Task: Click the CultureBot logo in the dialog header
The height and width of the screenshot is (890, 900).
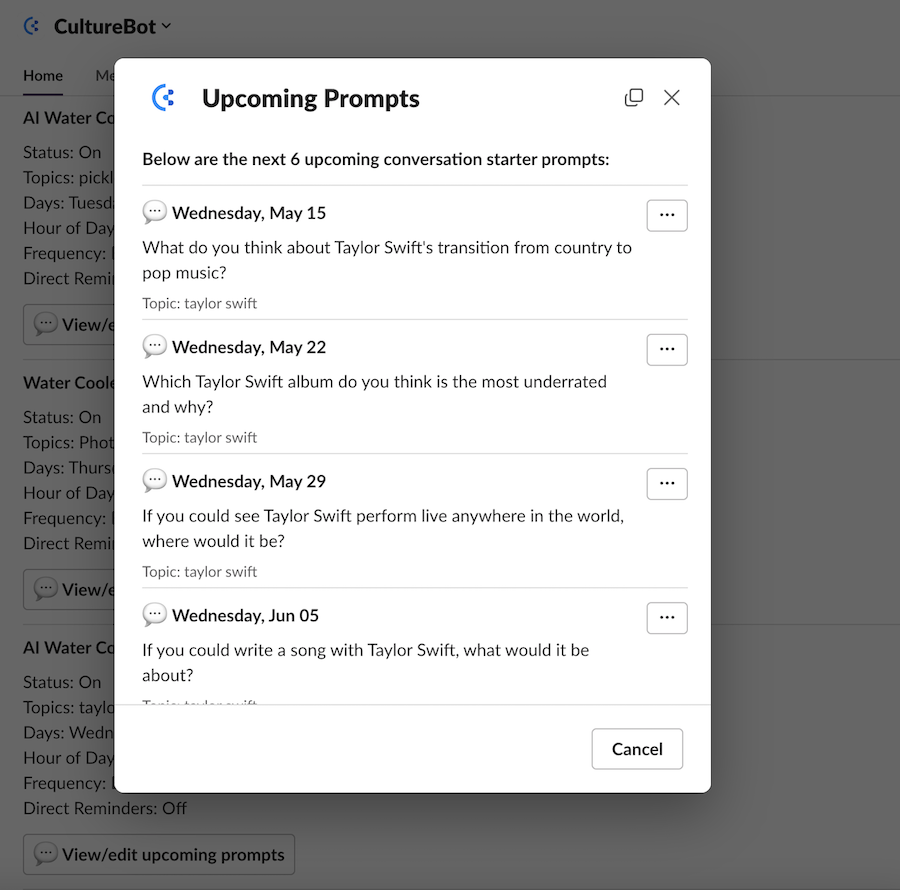Action: click(163, 98)
